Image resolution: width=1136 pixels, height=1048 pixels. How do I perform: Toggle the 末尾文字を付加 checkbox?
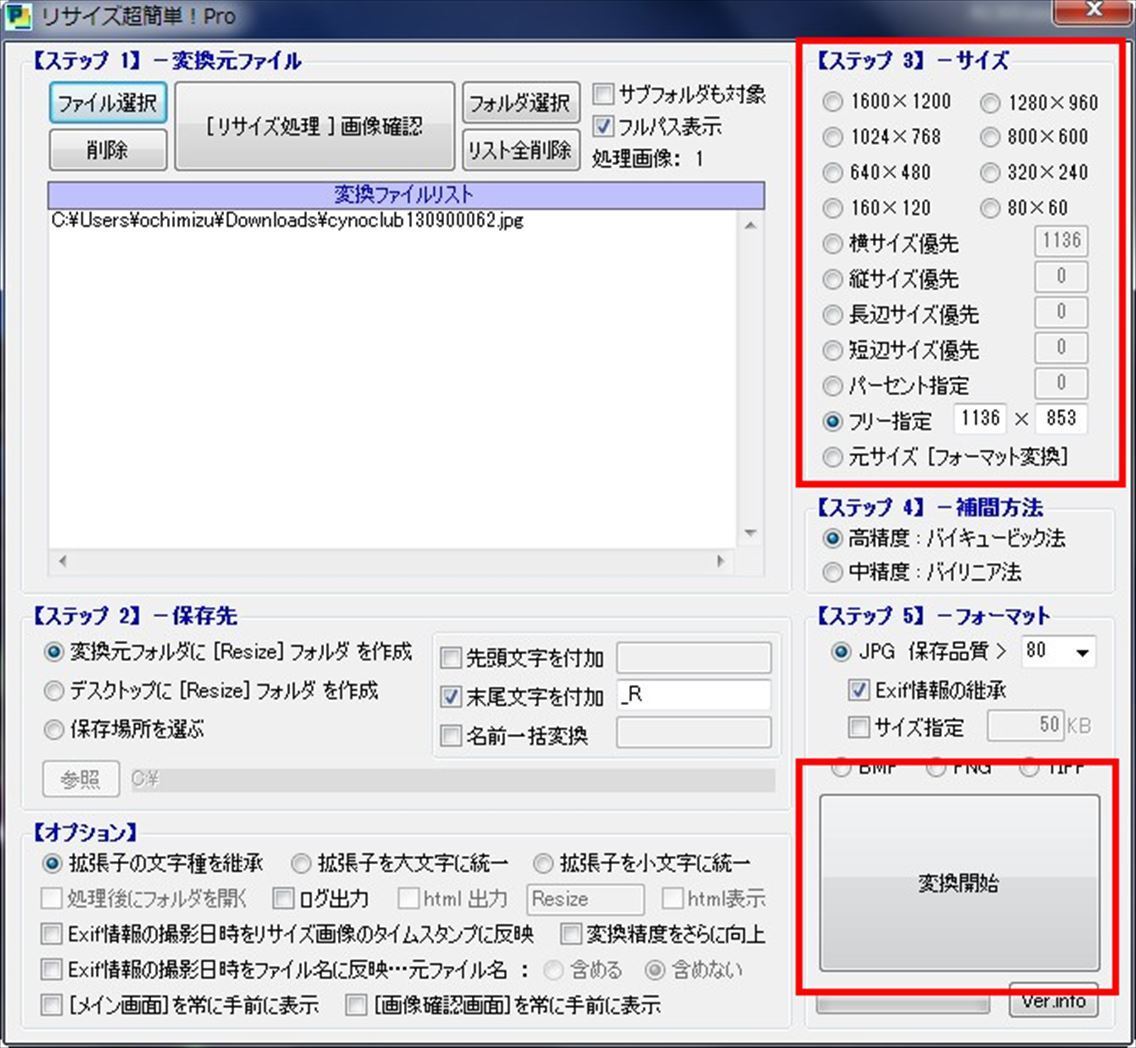click(x=451, y=697)
